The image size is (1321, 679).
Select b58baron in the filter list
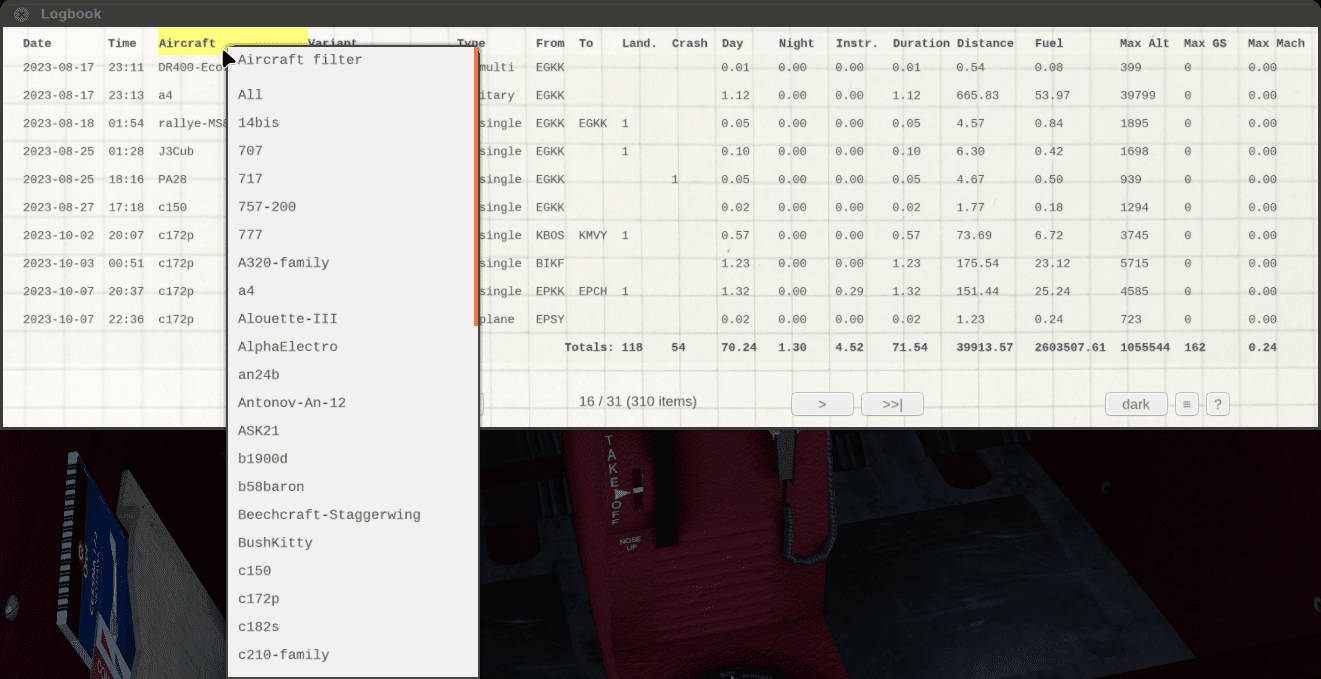click(x=352, y=486)
